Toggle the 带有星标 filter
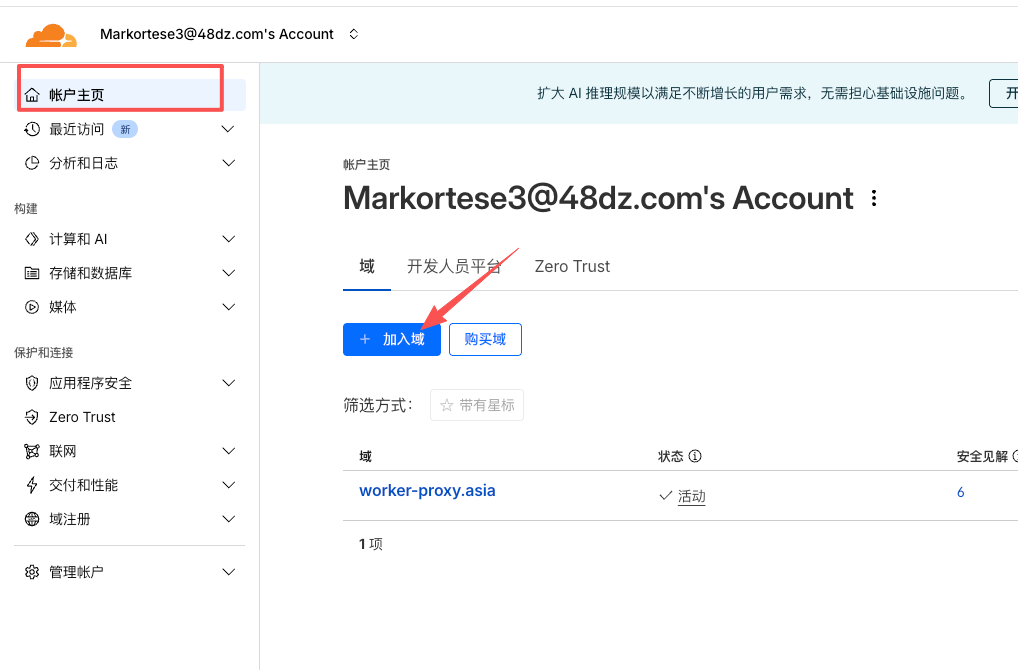This screenshot has width=1018, height=670. pyautogui.click(x=477, y=405)
